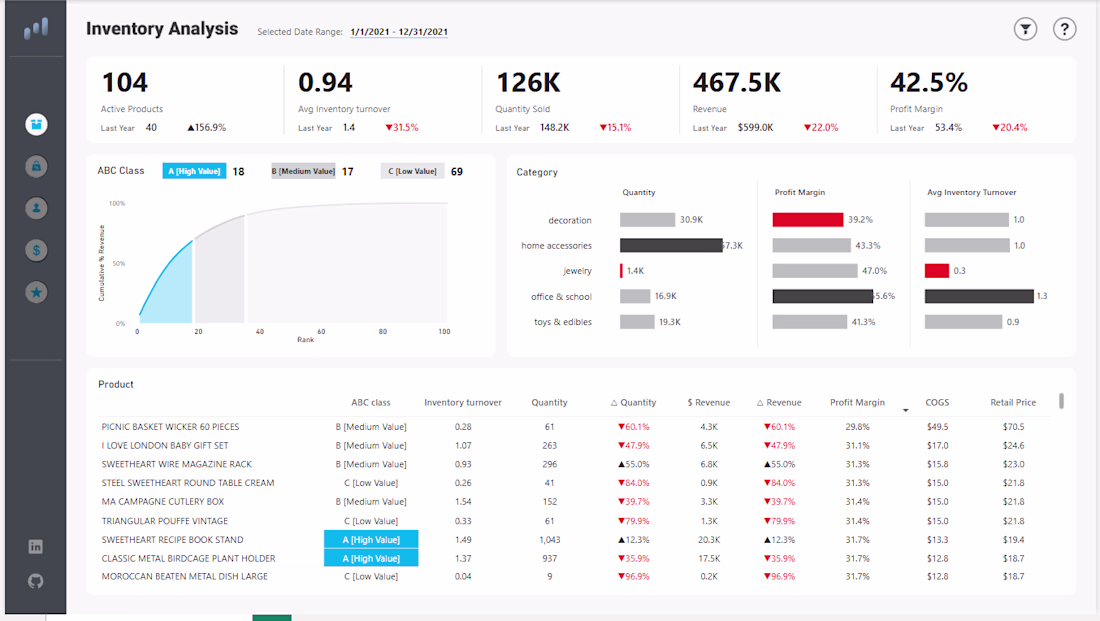Sort by ABC class column header

pos(370,403)
